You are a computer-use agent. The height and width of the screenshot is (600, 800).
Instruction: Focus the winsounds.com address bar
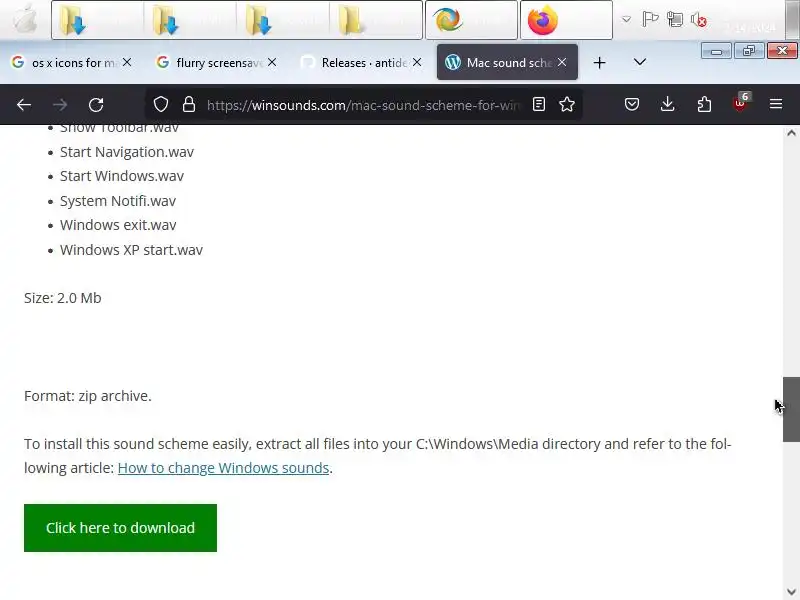point(363,105)
